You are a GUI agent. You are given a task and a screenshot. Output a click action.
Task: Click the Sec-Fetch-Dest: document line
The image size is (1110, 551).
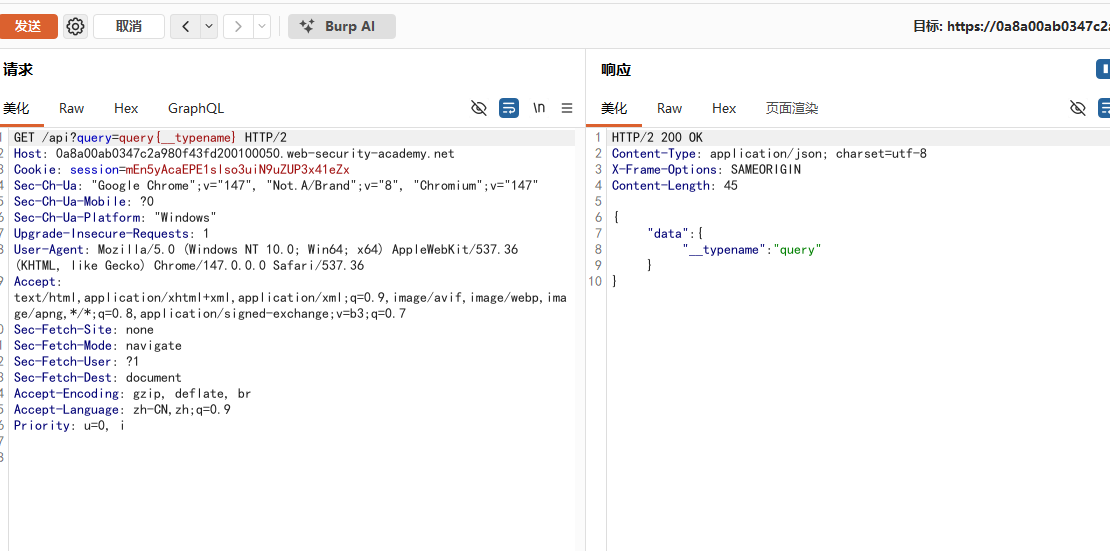(x=98, y=377)
